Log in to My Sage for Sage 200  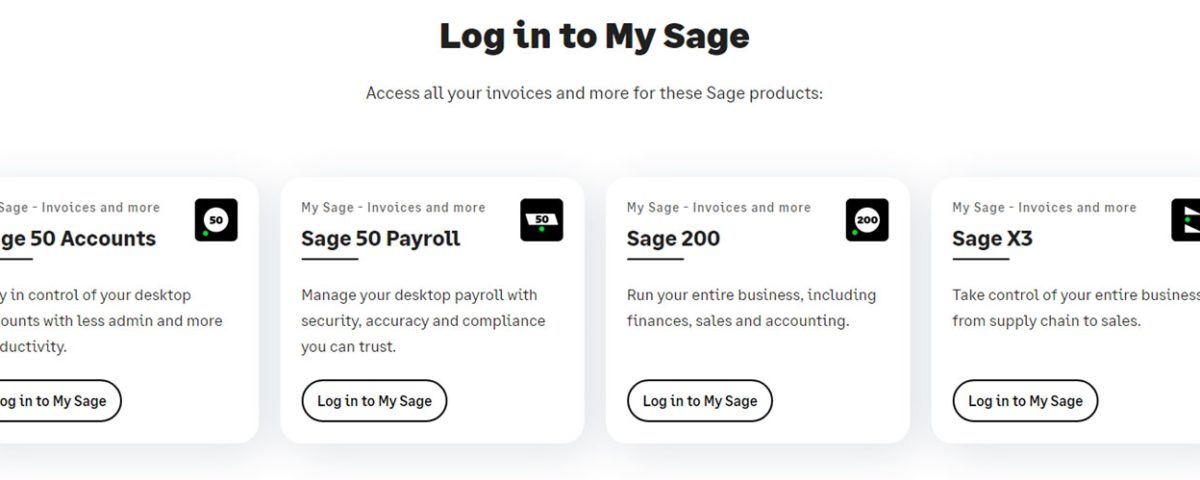700,401
